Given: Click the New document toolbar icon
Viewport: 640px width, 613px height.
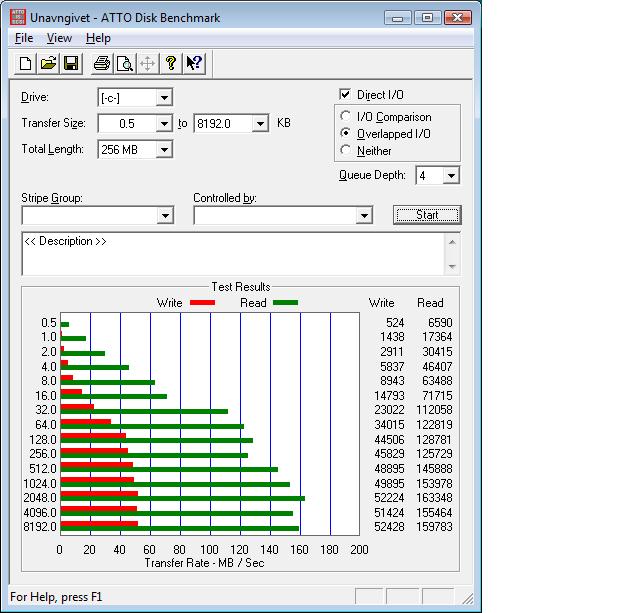Looking at the screenshot, I should pos(25,64).
